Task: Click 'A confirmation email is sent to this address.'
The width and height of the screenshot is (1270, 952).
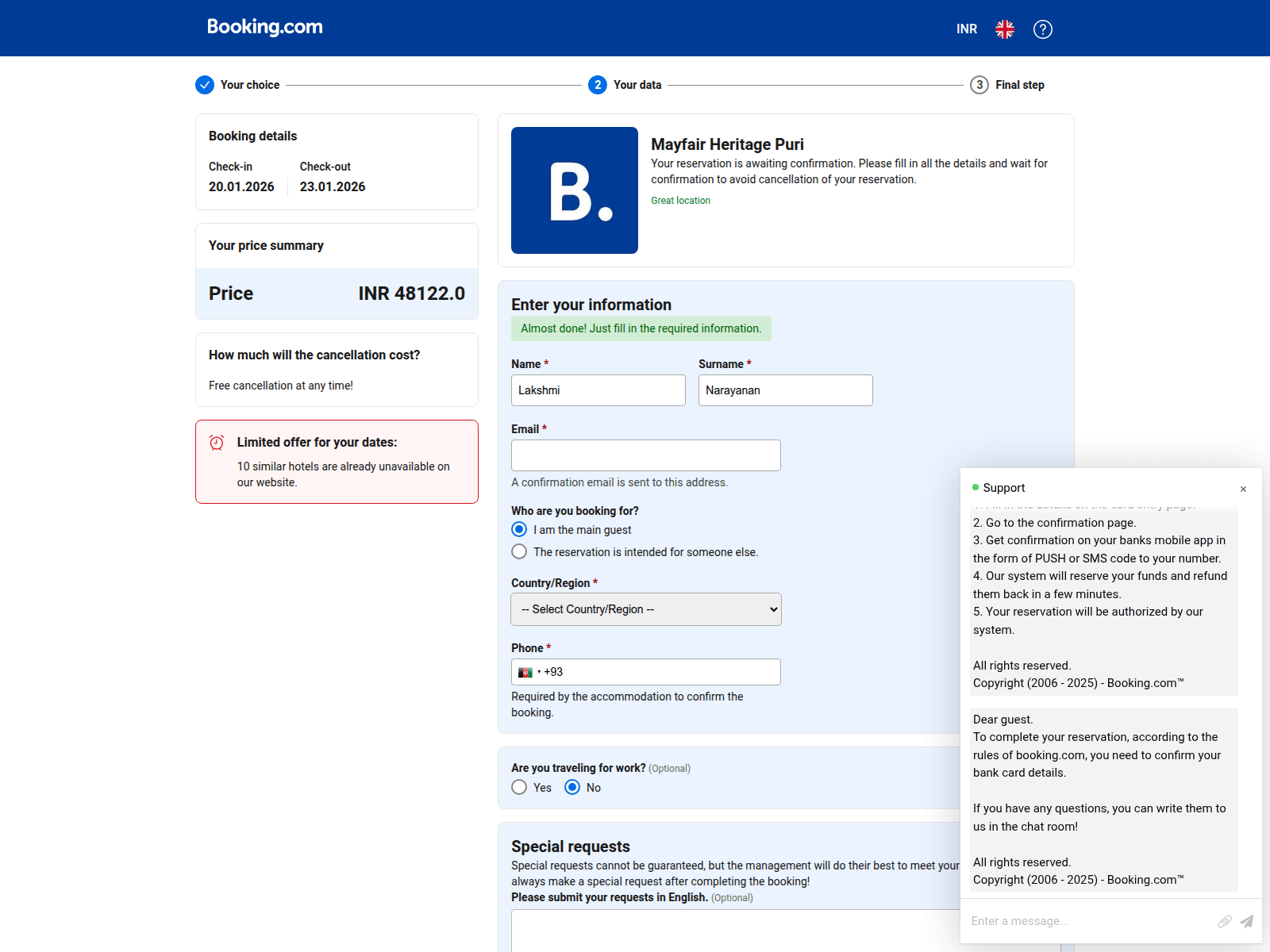Action: [x=619, y=482]
